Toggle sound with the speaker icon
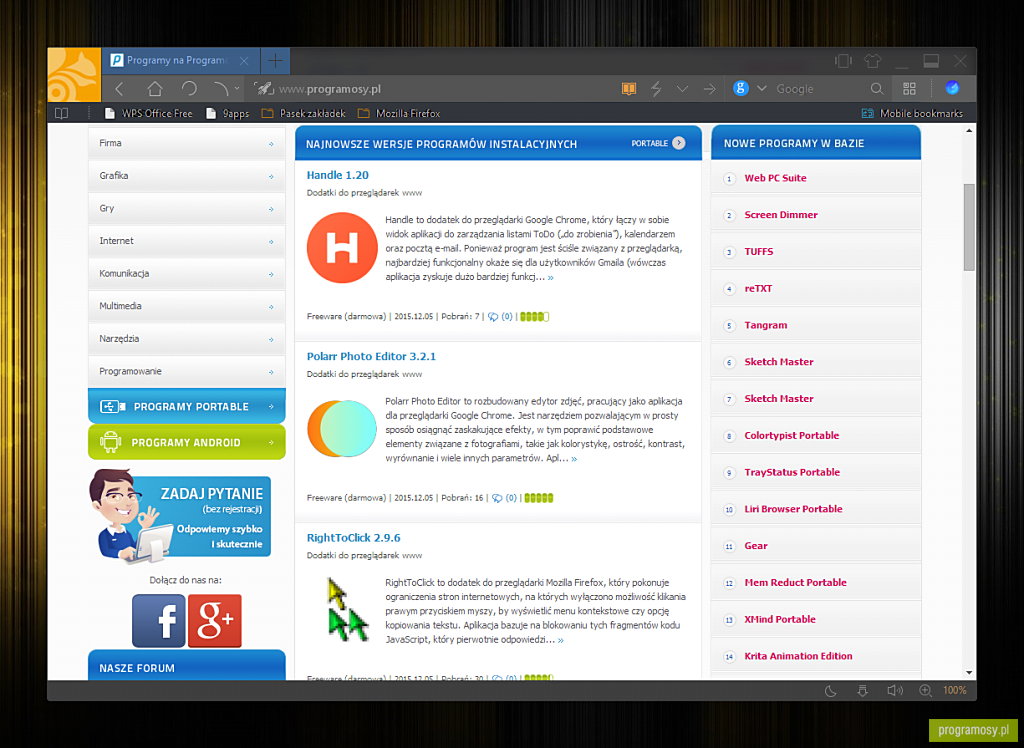The height and width of the screenshot is (748, 1024). coord(895,691)
